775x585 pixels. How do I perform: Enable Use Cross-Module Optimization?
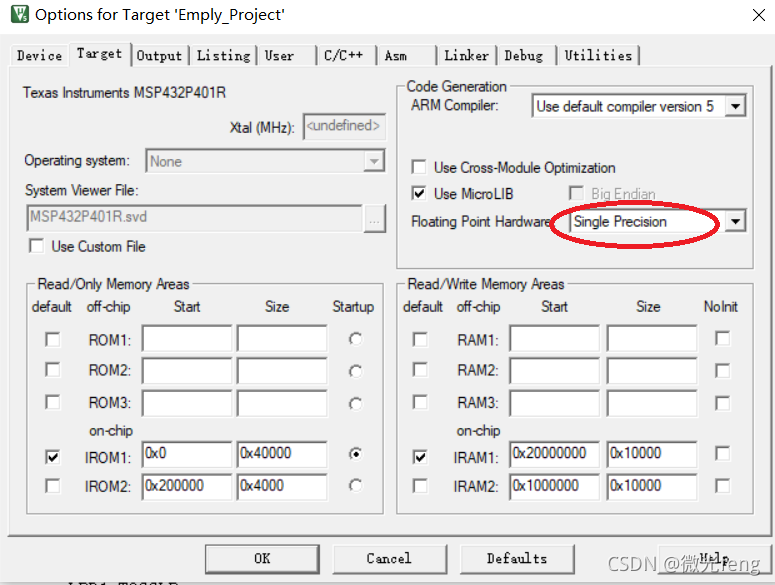tap(419, 167)
